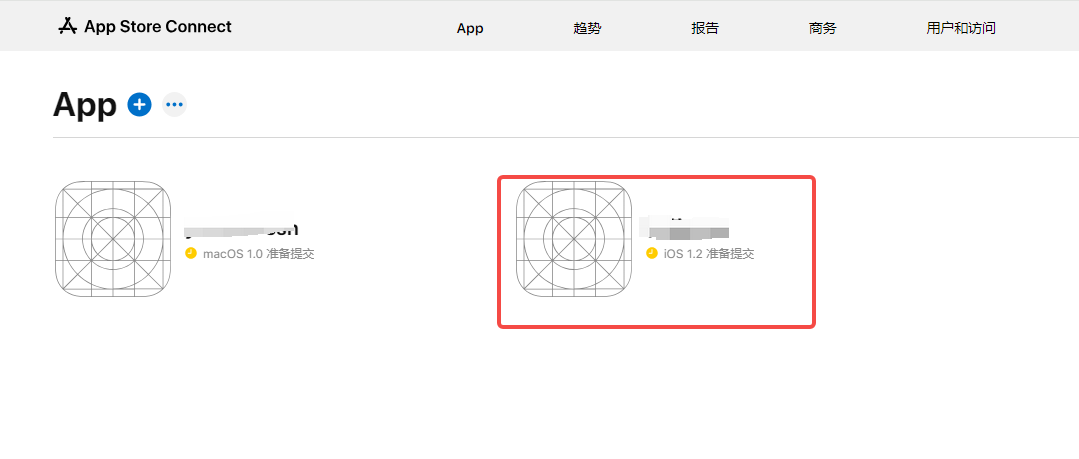Go to the 商务 tab
This screenshot has height=459, width=1079.
point(822,28)
